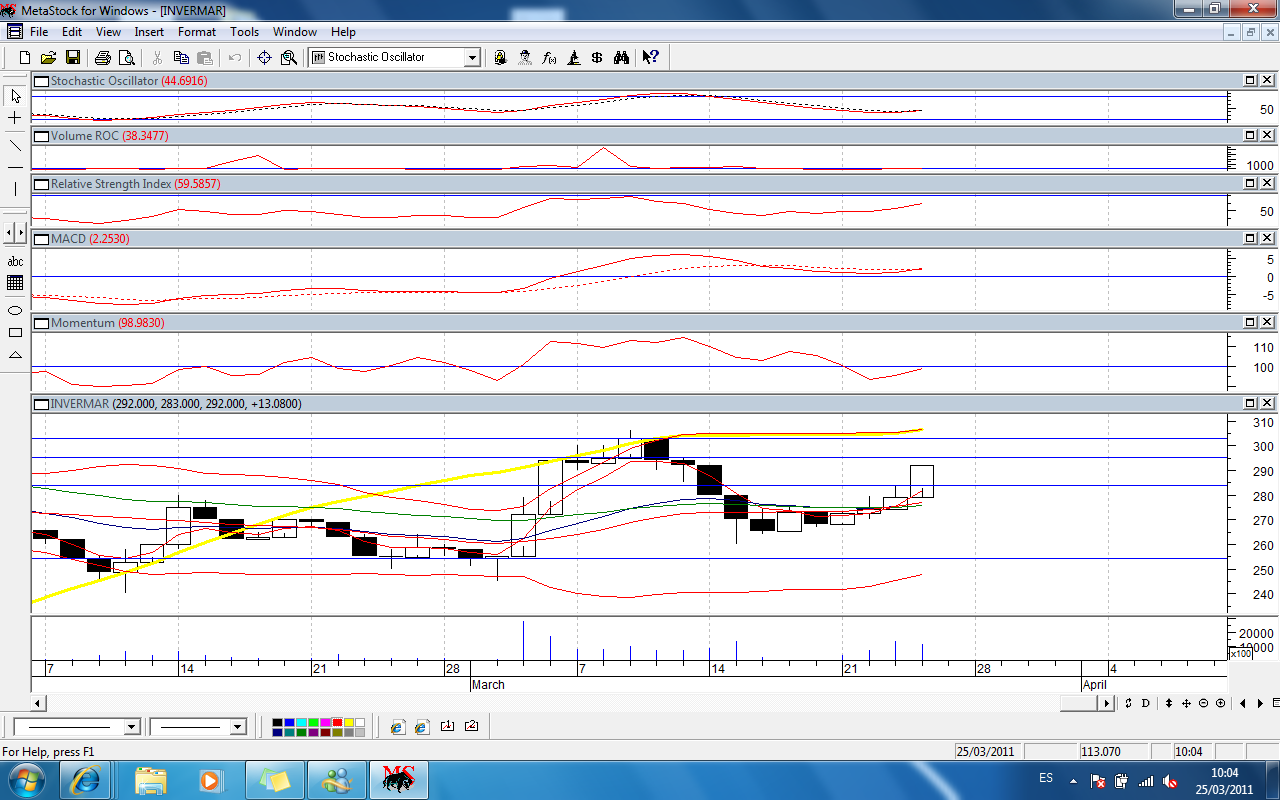The image size is (1280, 800).
Task: Click the dollar sign toolbar icon
Action: point(597,58)
